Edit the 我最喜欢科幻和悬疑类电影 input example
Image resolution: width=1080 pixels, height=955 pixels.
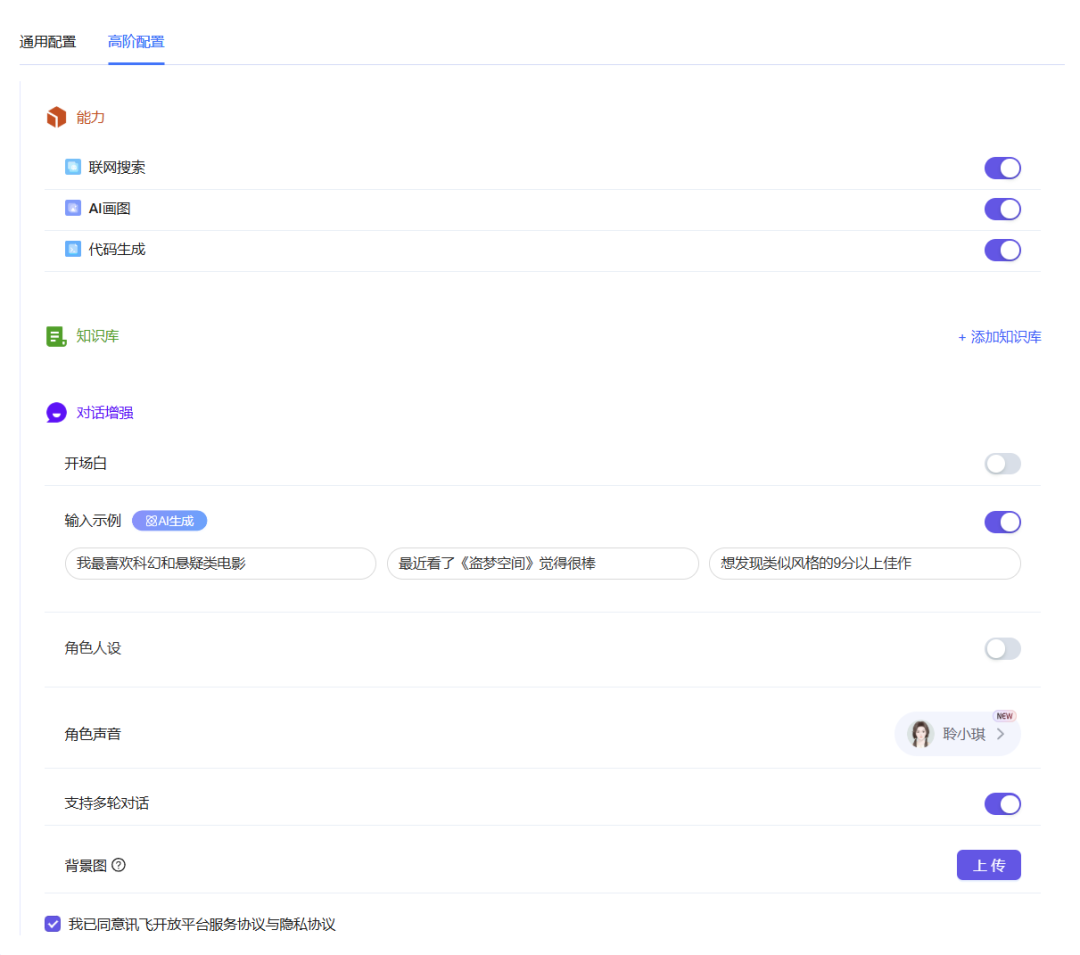tap(220, 563)
